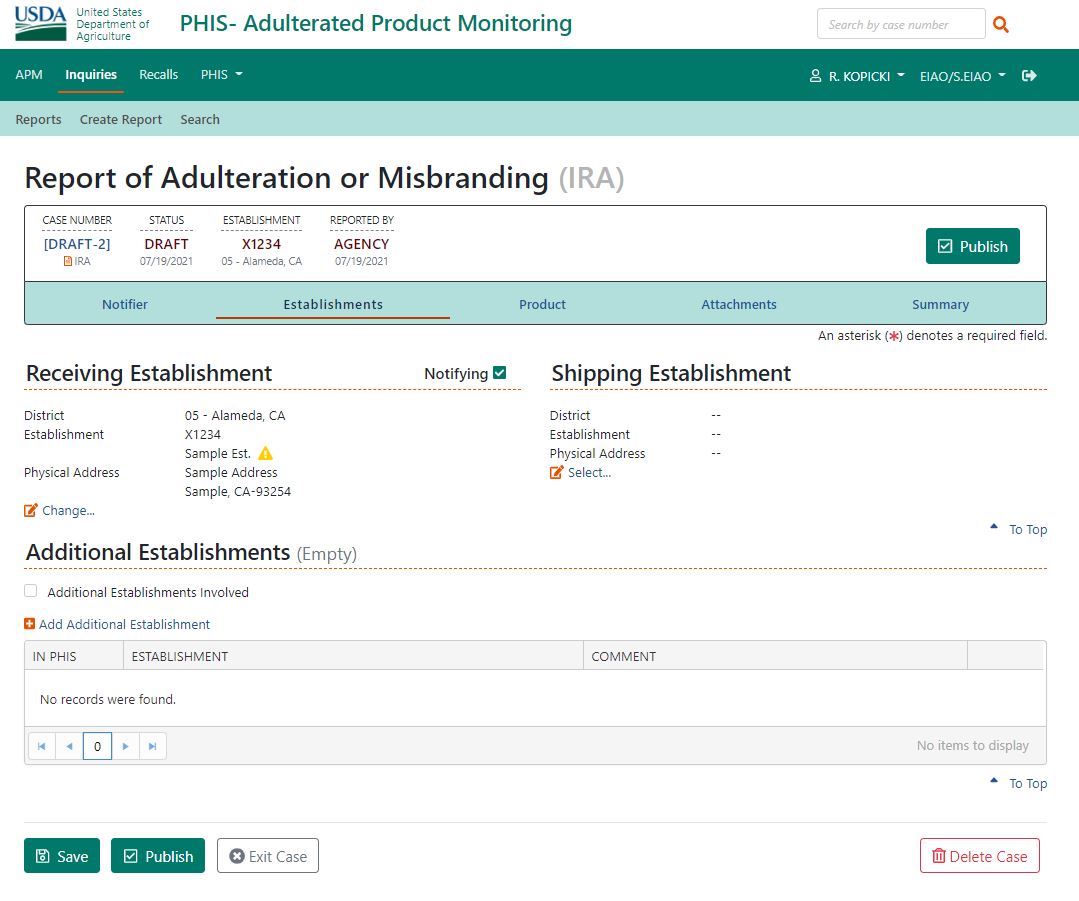Go to last page in table pager

pos(152,746)
